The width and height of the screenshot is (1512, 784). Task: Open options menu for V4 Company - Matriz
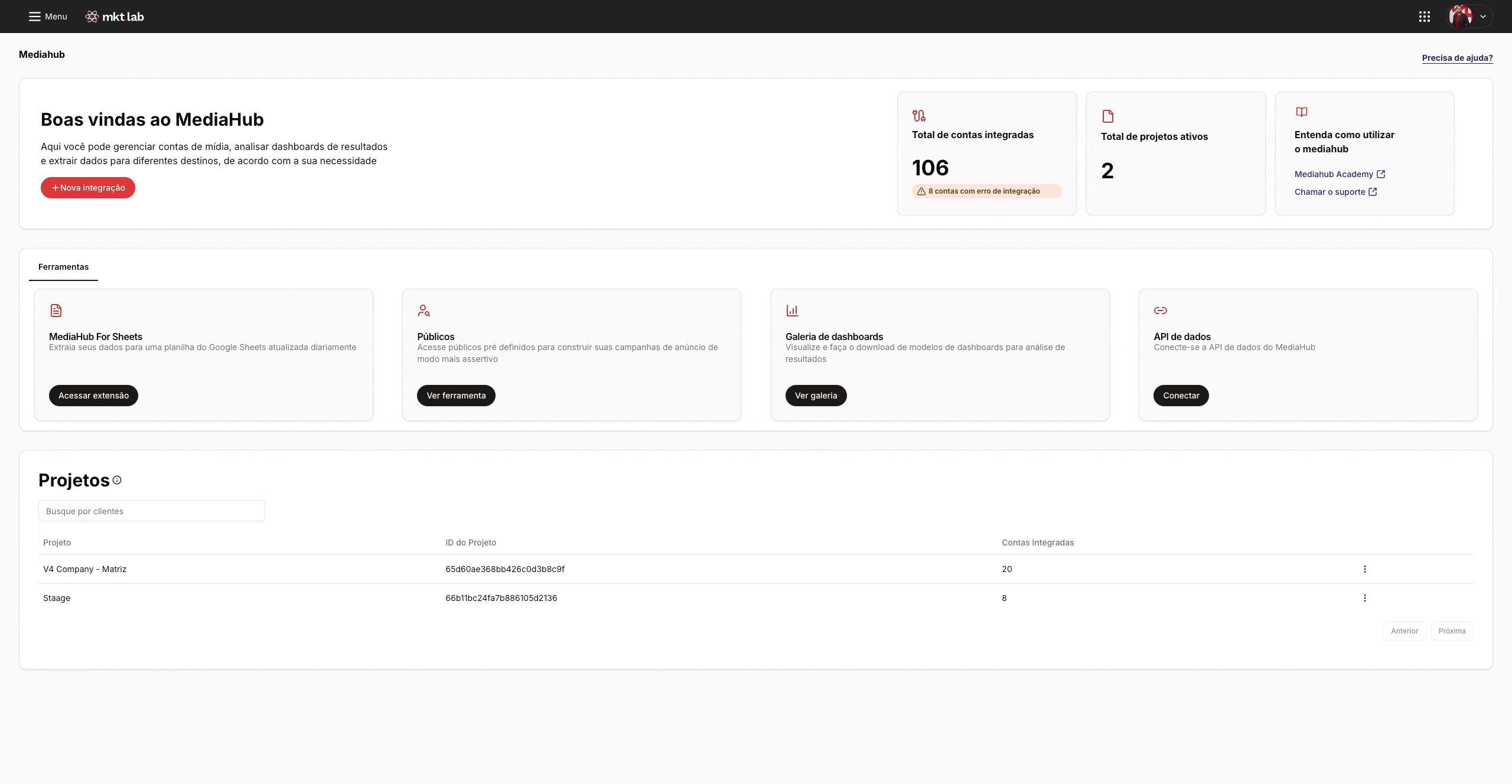tap(1364, 569)
